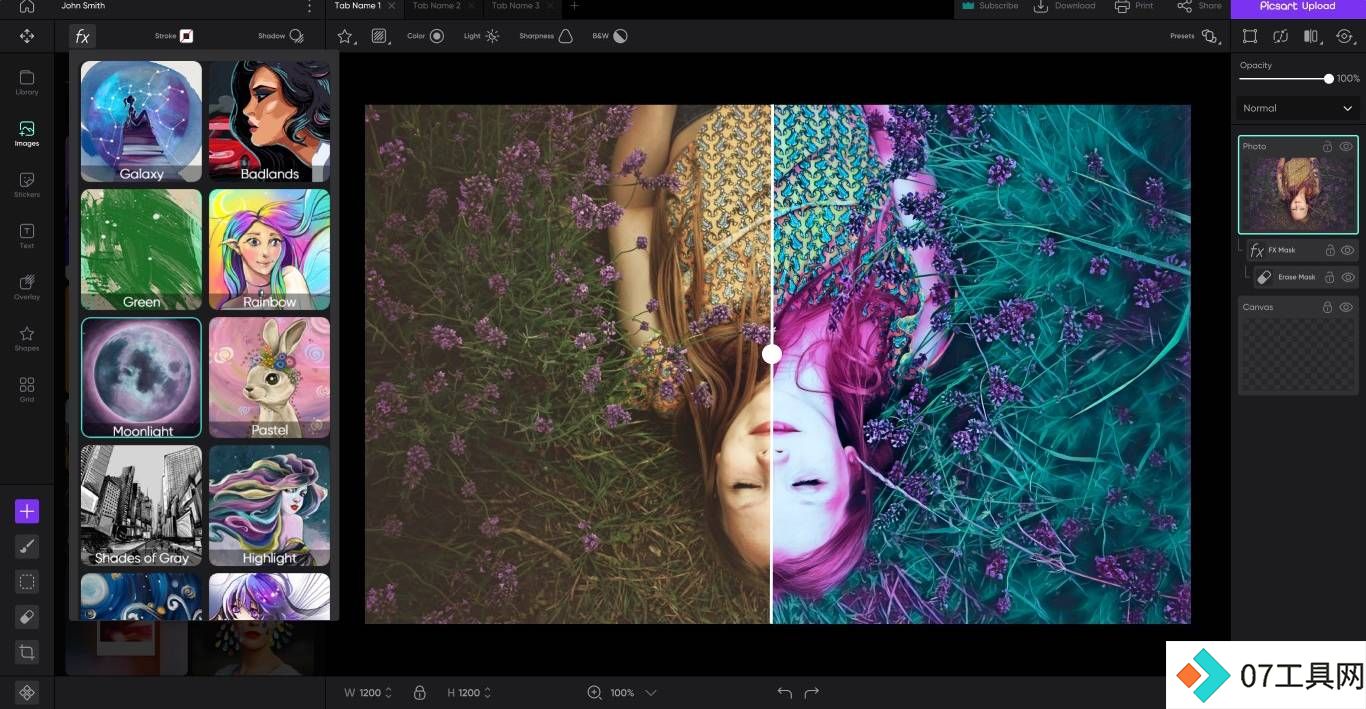Click the before/after comparison divider handle
The image size is (1366, 709).
[771, 353]
